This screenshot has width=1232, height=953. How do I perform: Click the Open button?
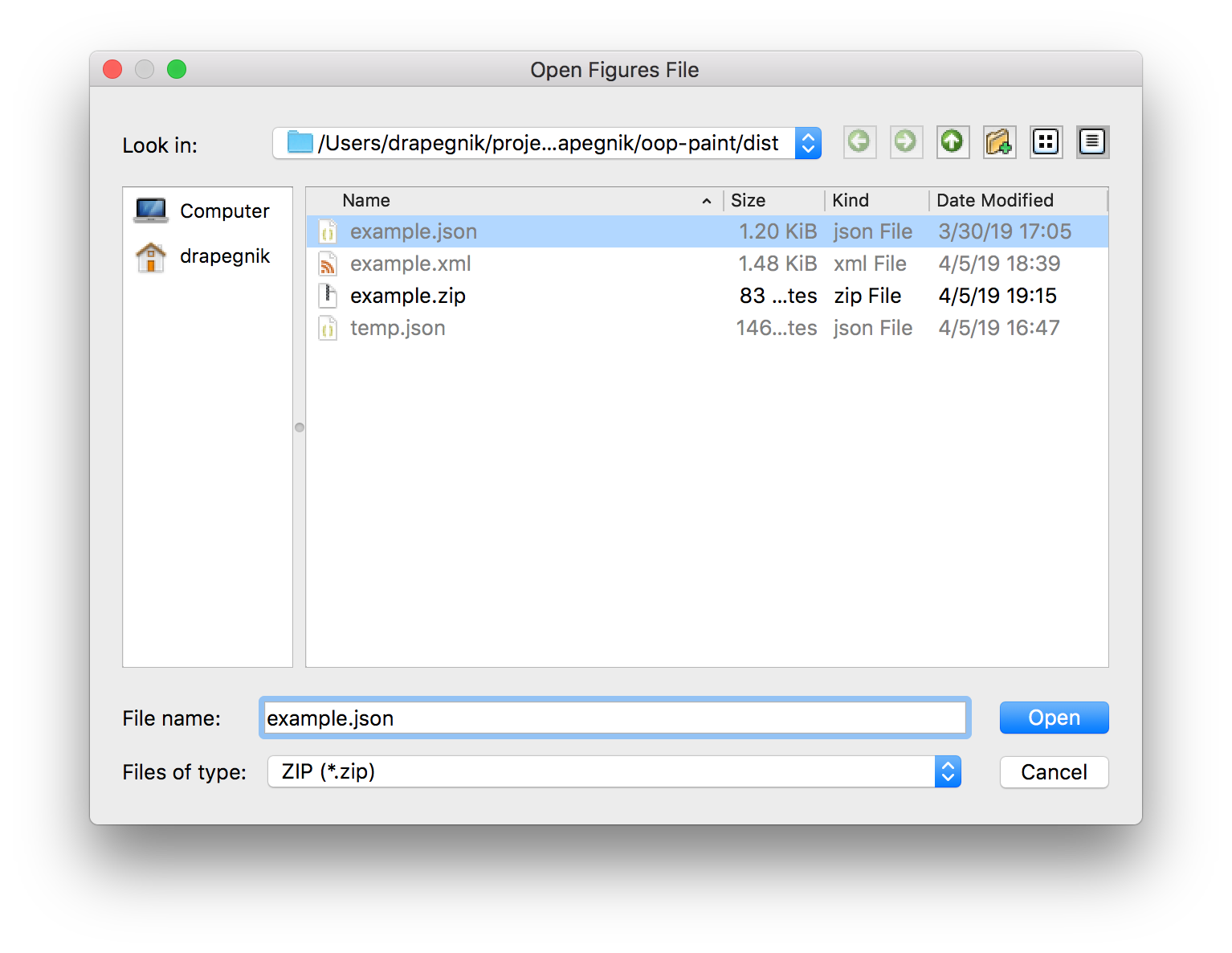(1054, 718)
